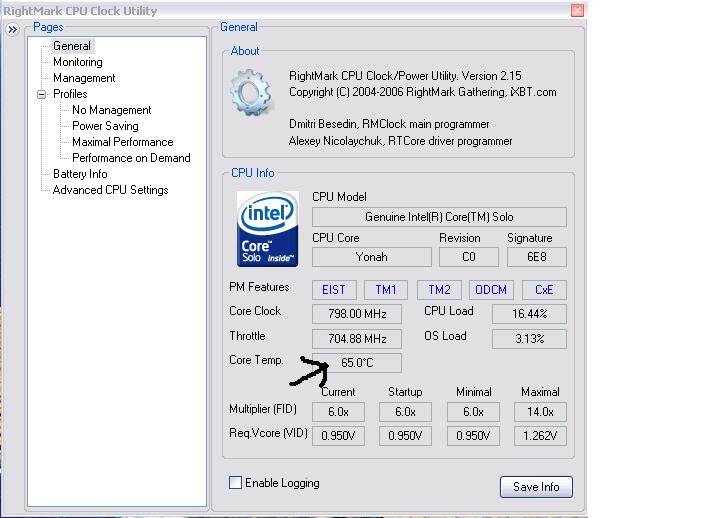This screenshot has height=518, width=720.
Task: Click the Core Clock value 798.00 MHz
Action: coord(357,314)
